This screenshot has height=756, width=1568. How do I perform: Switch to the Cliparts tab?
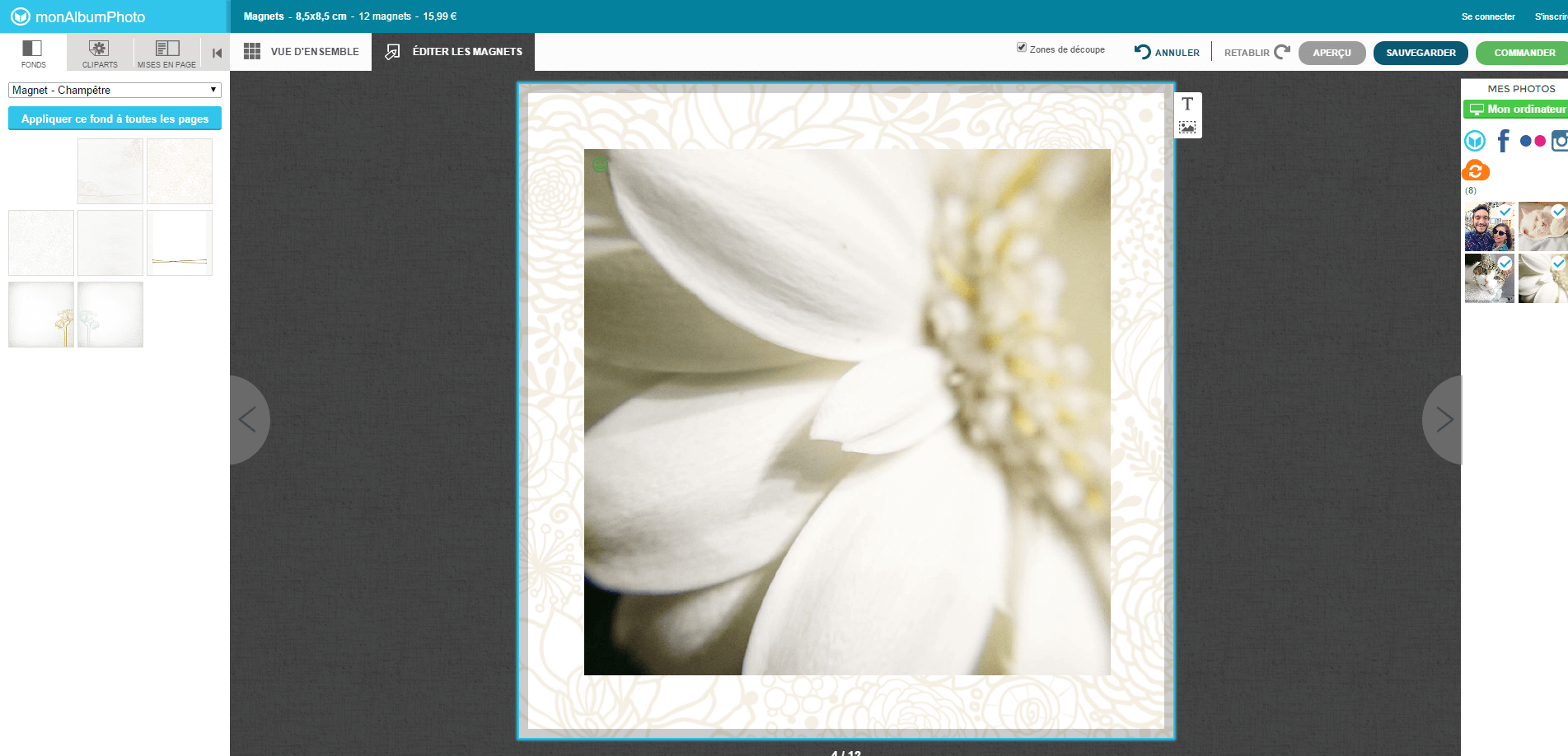click(100, 53)
